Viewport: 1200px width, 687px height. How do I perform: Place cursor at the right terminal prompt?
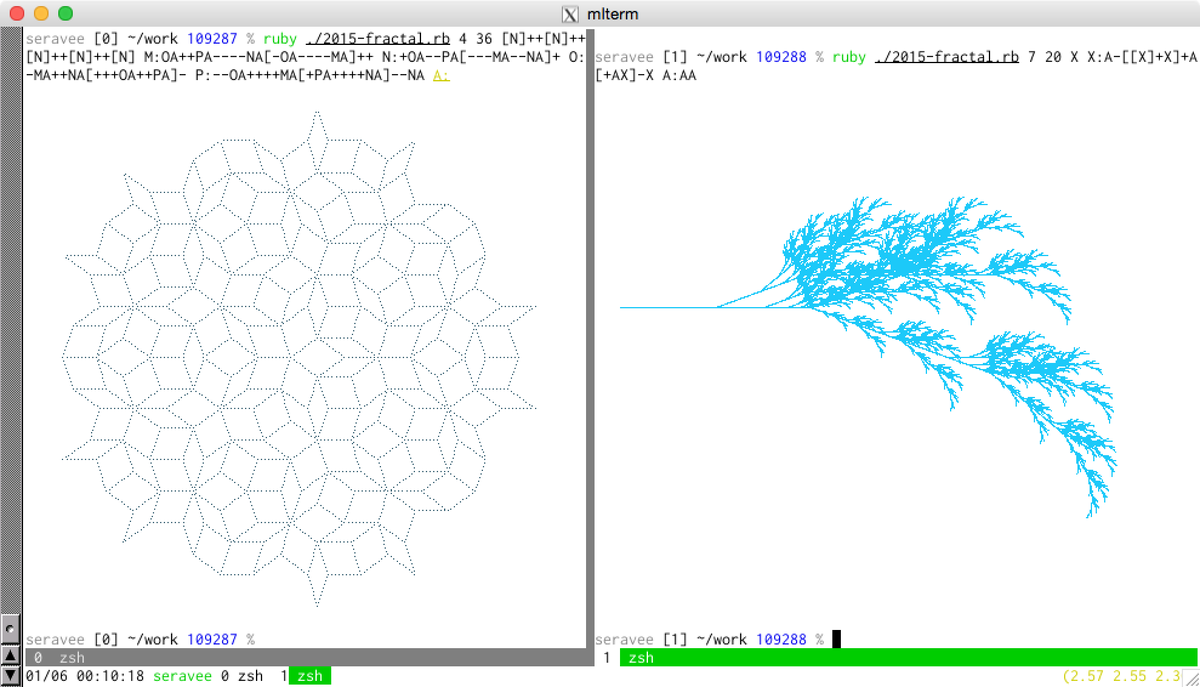point(836,637)
